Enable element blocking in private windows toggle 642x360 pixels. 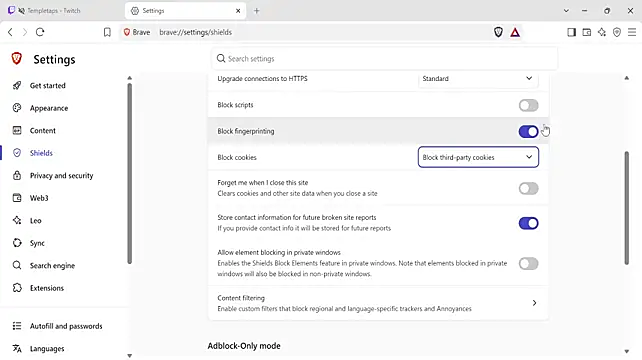click(528, 263)
